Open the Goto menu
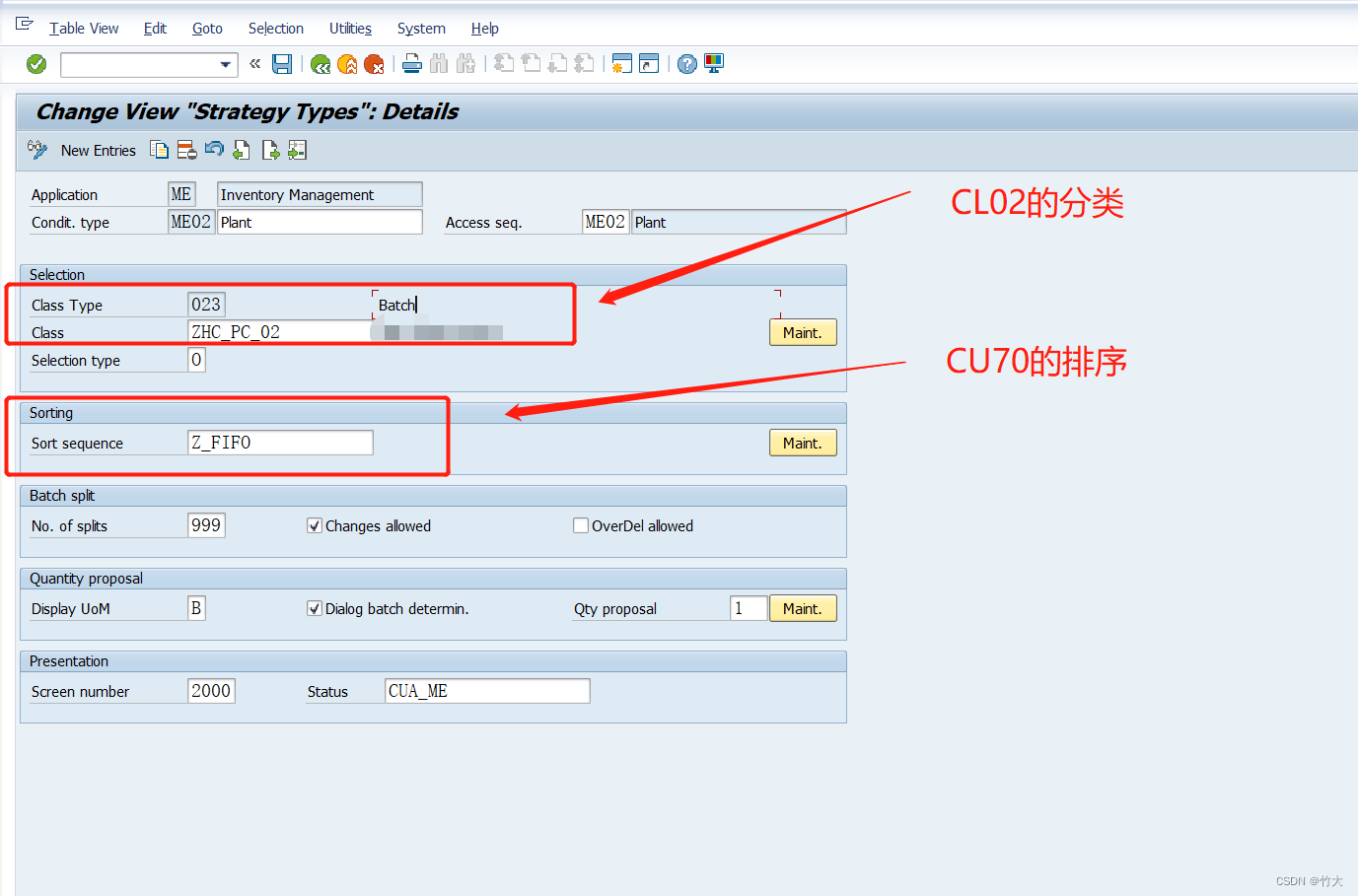The width and height of the screenshot is (1358, 896). (206, 28)
